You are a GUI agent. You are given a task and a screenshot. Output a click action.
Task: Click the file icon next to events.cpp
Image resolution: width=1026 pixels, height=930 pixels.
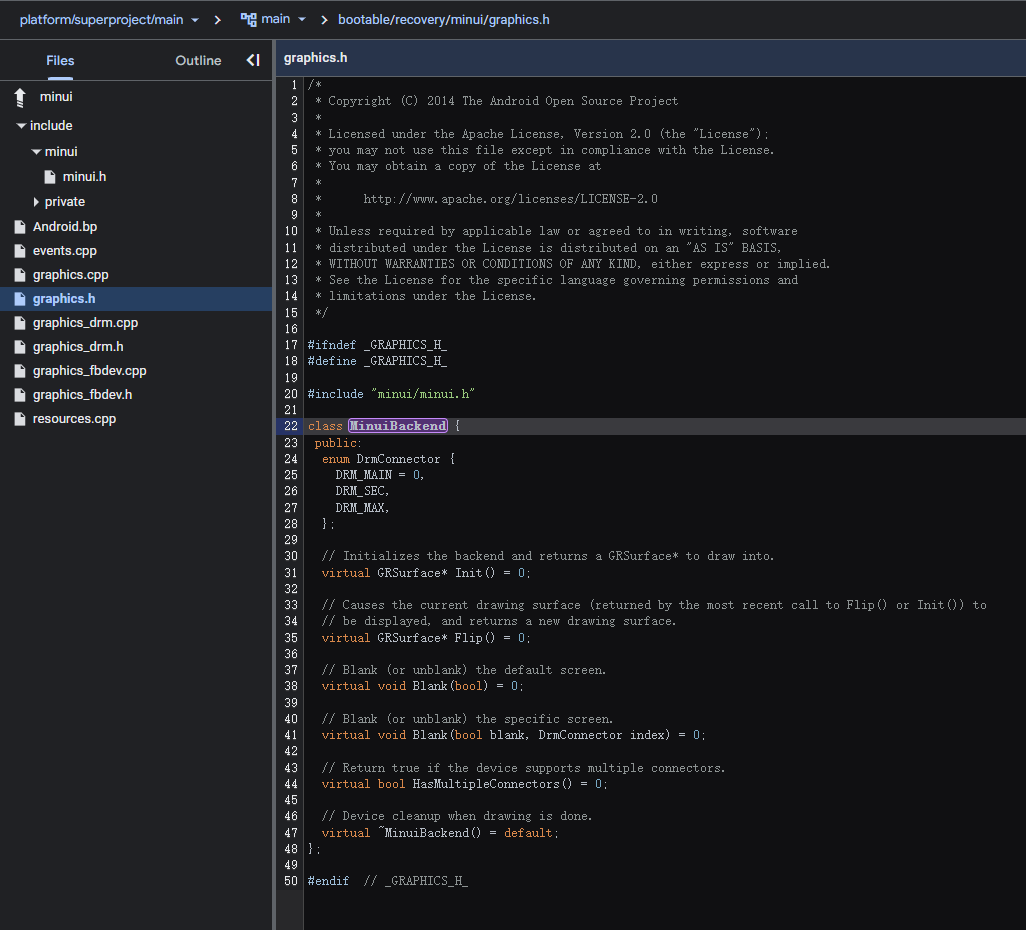[19, 251]
